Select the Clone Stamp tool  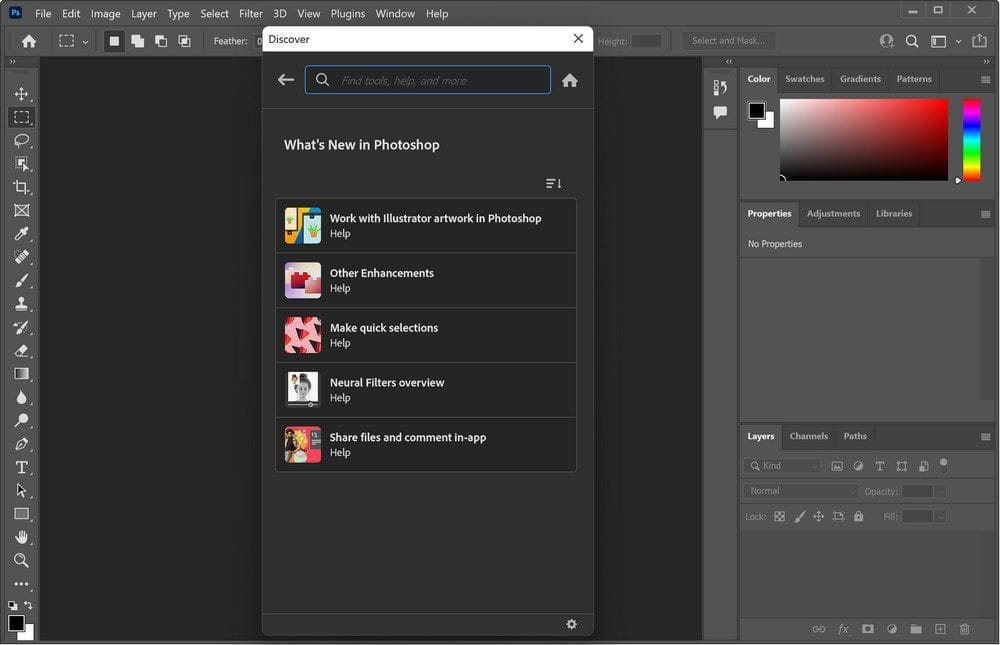coord(22,304)
